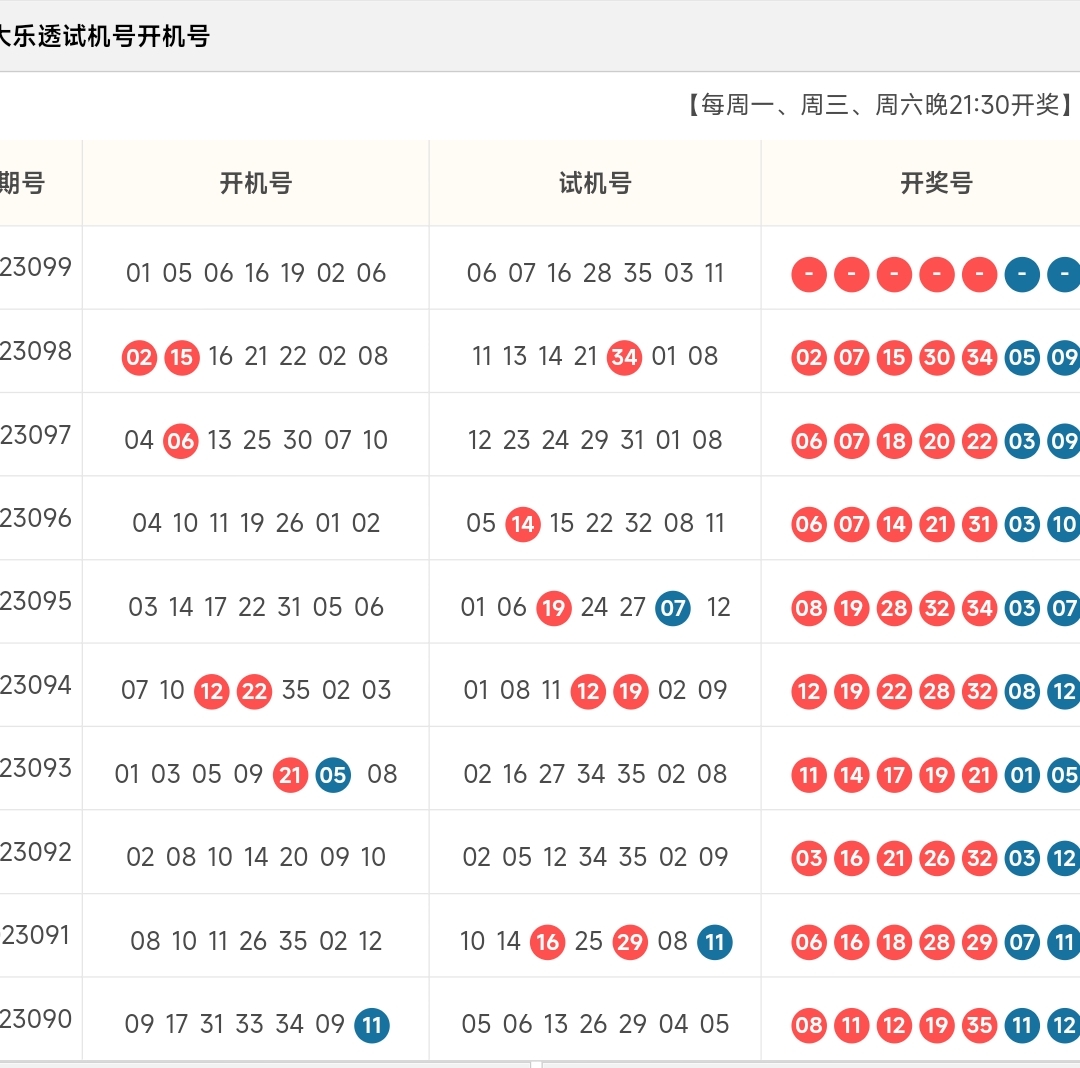This screenshot has width=1080, height=1068.
Task: Click 开机号 cell 01 05 06 16 19 02 06
Action: (256, 273)
